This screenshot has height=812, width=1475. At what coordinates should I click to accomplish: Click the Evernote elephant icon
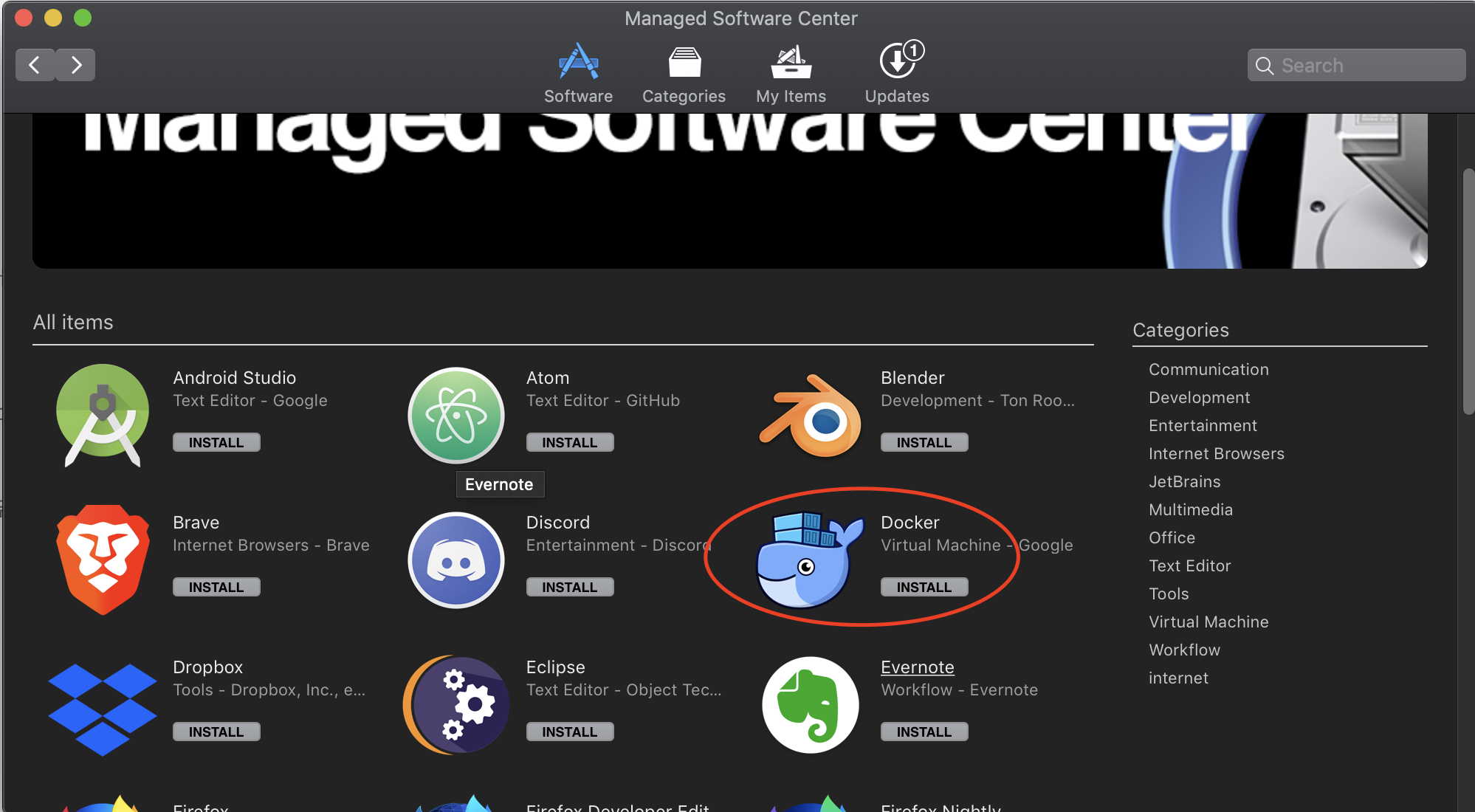click(x=811, y=705)
